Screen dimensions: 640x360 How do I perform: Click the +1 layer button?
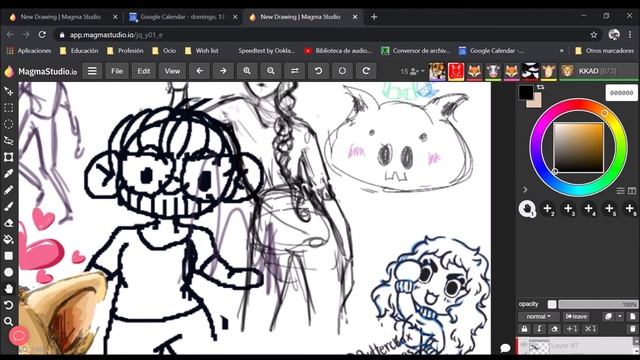(x=572, y=329)
